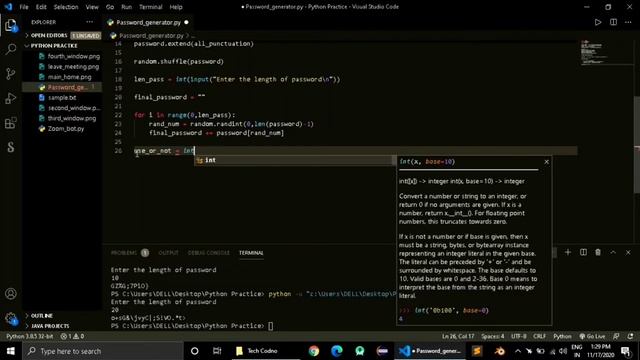Kill terminal with trash icon

[x=598, y=253]
